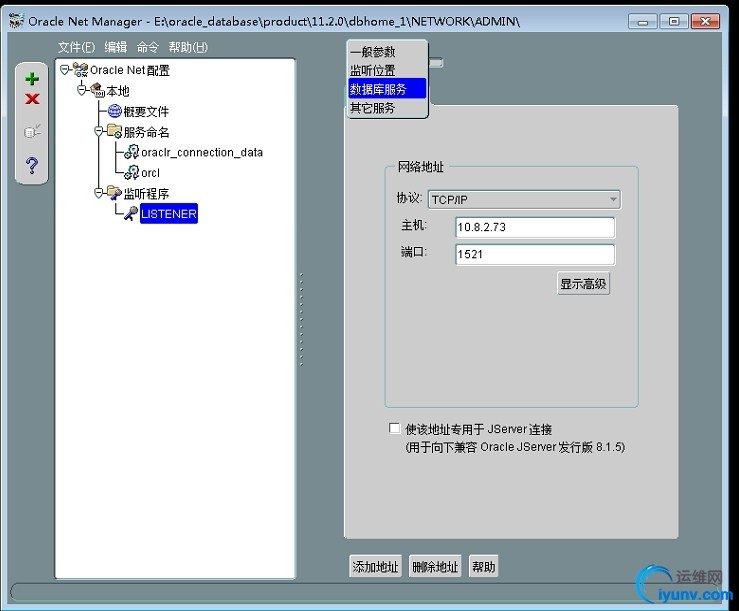Viewport: 739px width, 611px height.
Task: Open the 文件(F) menu
Action: click(x=77, y=47)
